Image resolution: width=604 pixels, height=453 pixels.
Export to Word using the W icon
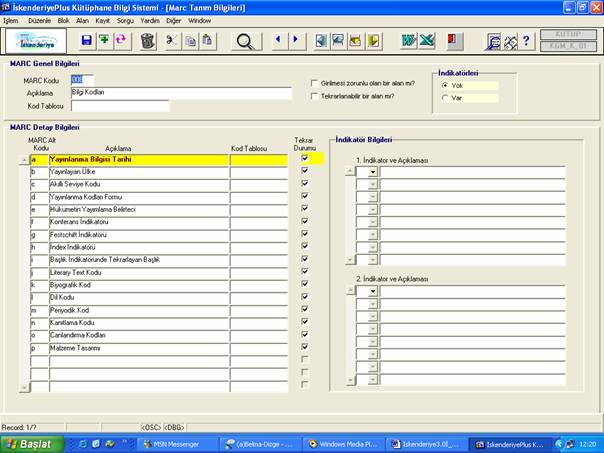coord(409,40)
